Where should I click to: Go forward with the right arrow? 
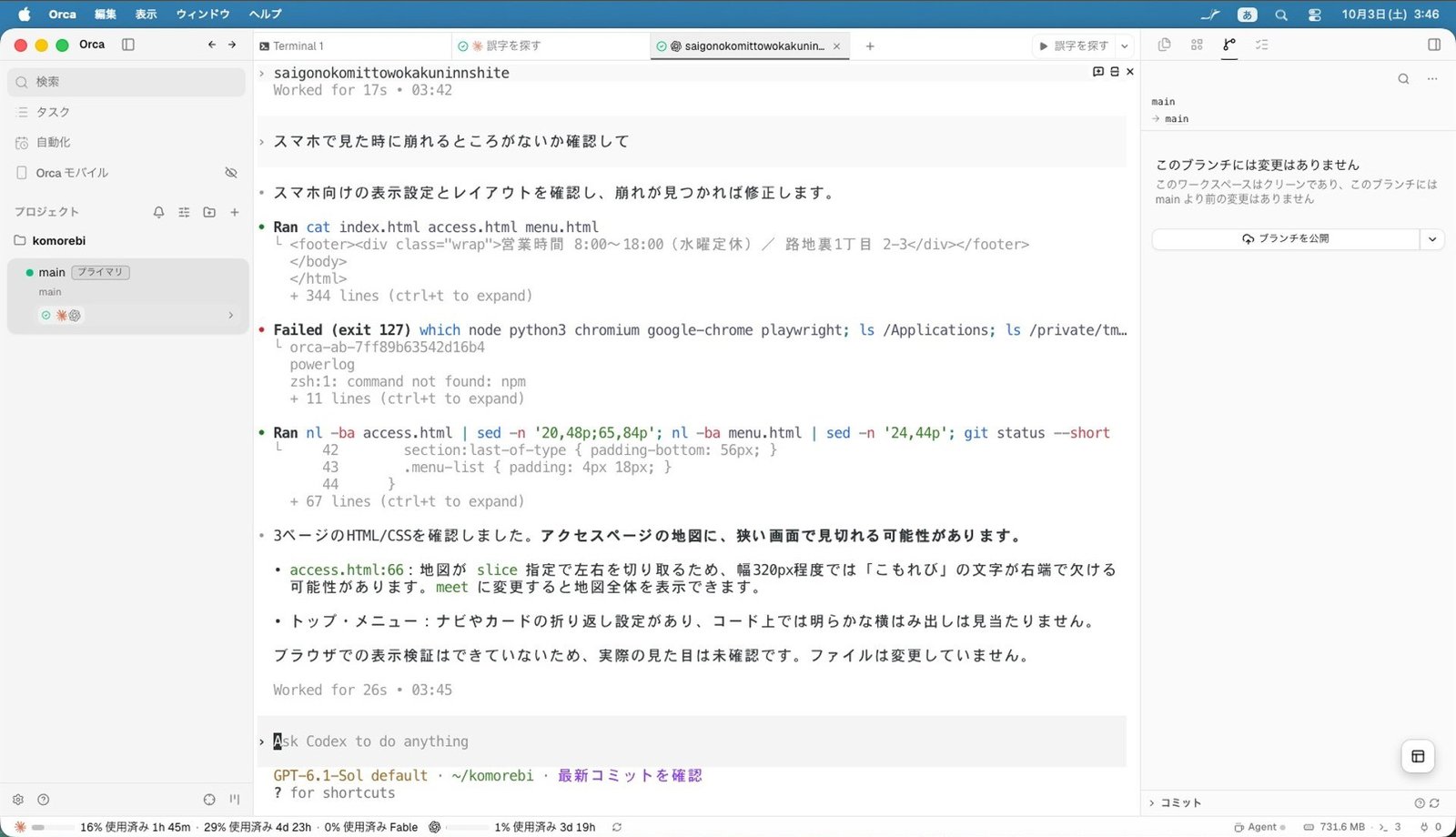coord(232,45)
